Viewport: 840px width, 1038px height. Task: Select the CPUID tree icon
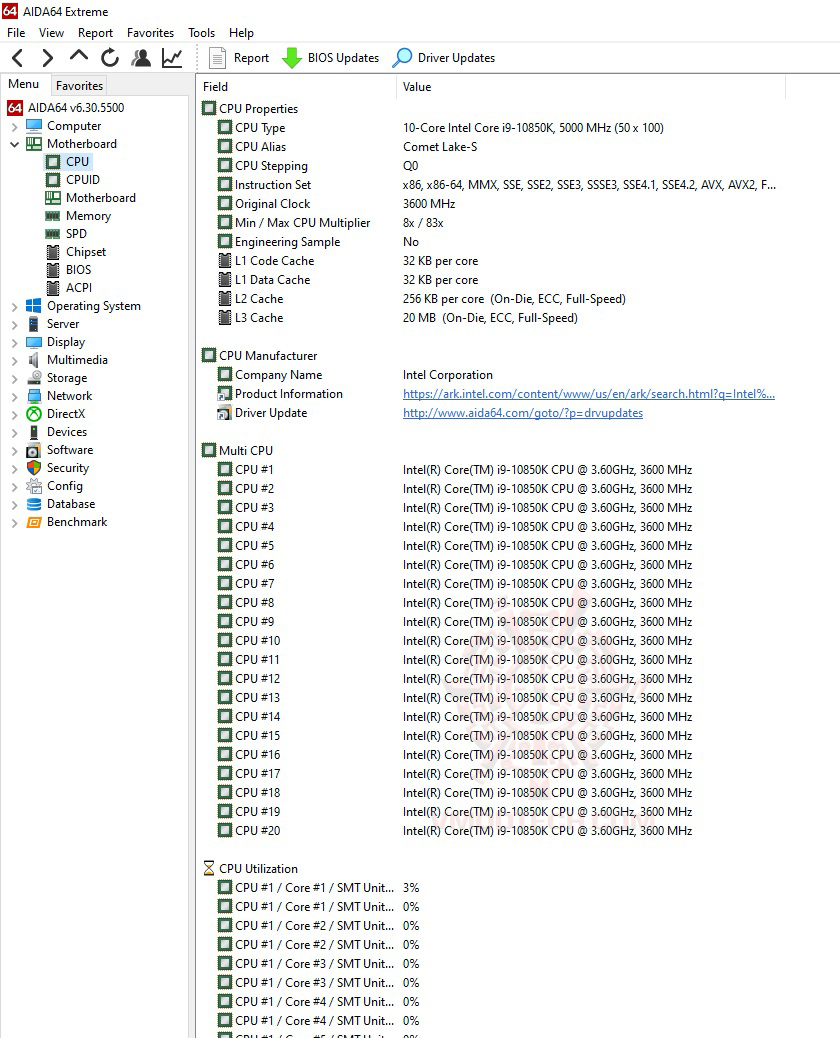(x=53, y=179)
